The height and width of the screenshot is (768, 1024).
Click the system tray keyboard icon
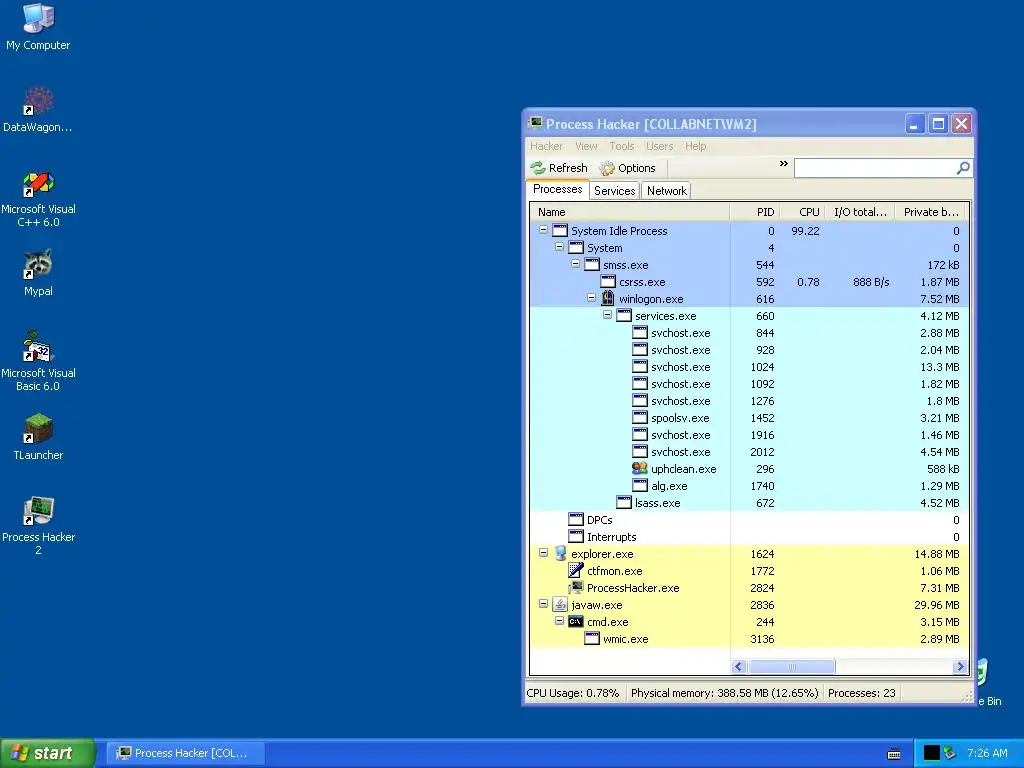[894, 754]
